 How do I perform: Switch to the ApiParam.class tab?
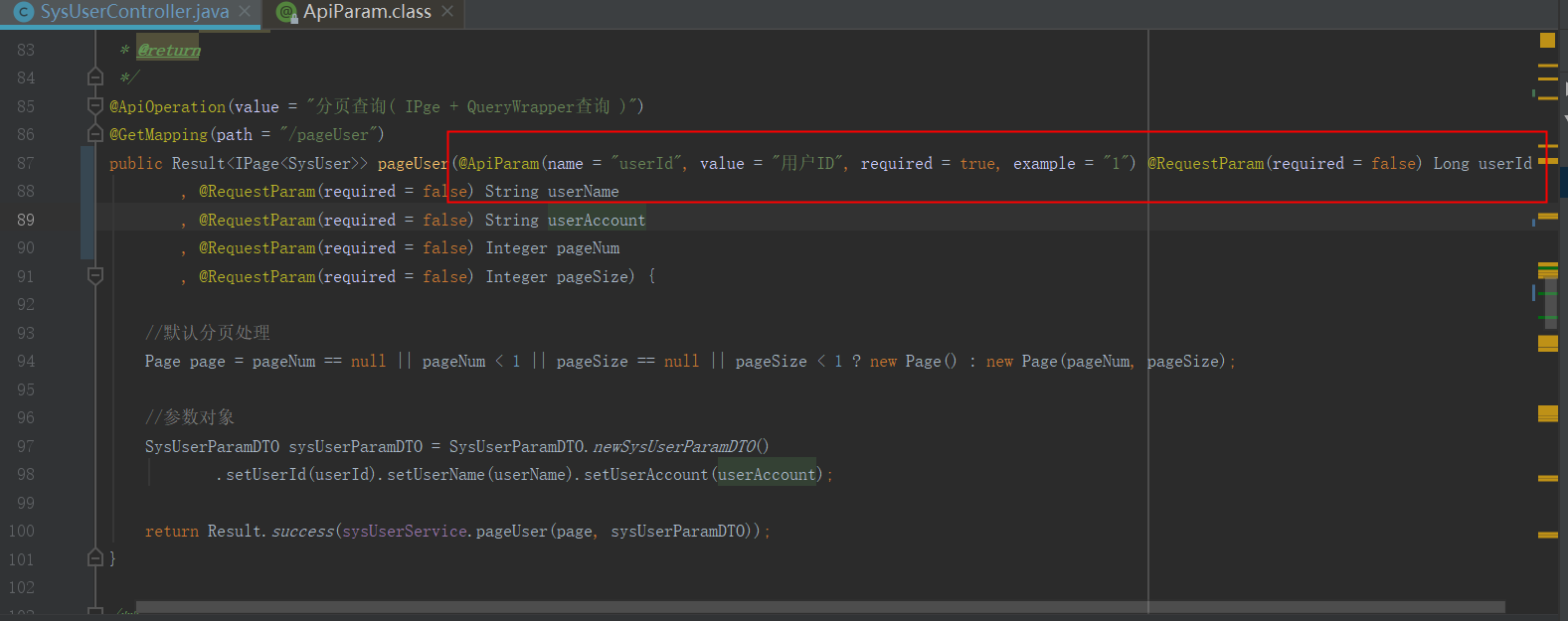click(367, 12)
